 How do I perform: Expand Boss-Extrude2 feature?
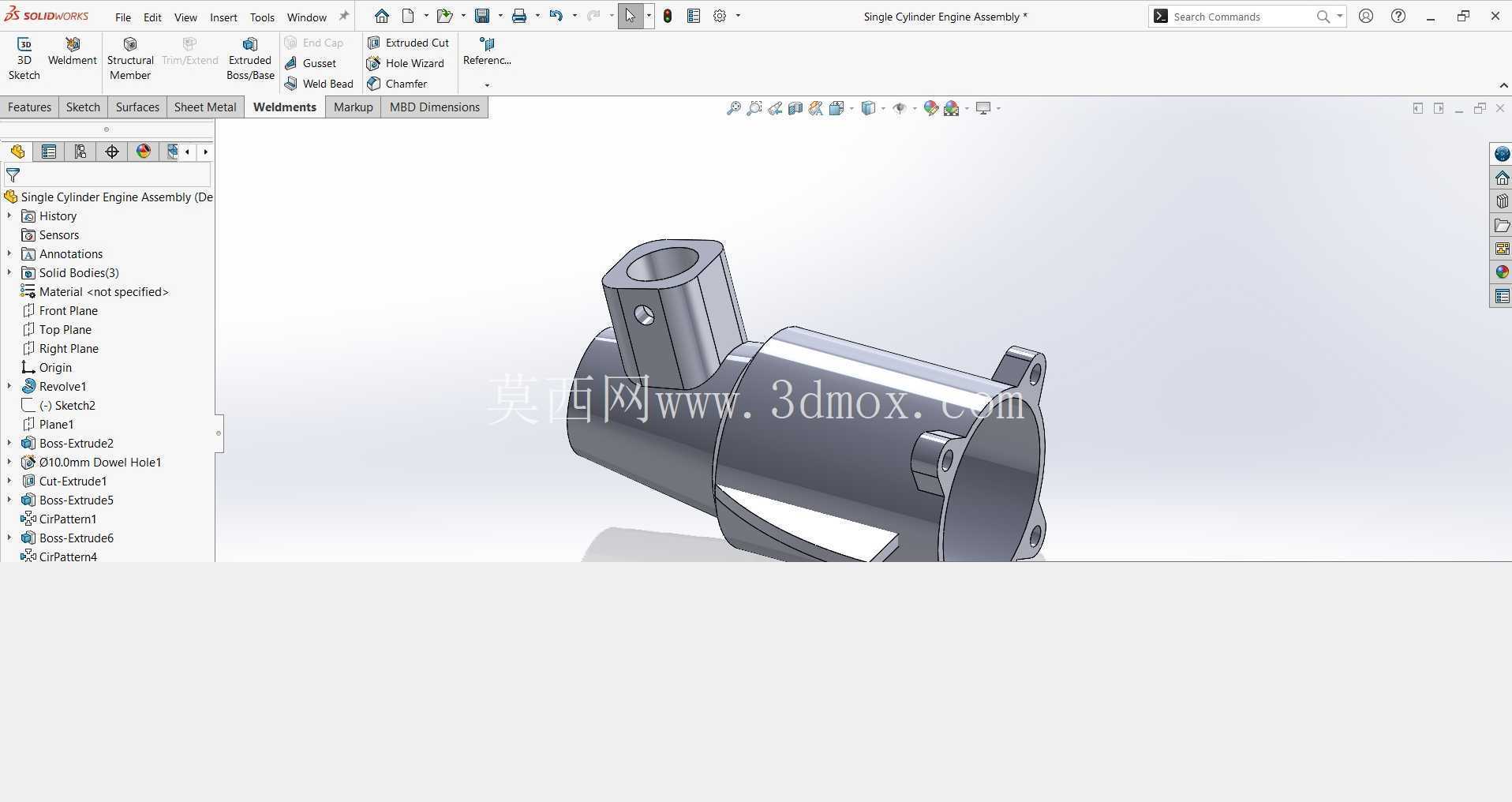click(x=9, y=443)
